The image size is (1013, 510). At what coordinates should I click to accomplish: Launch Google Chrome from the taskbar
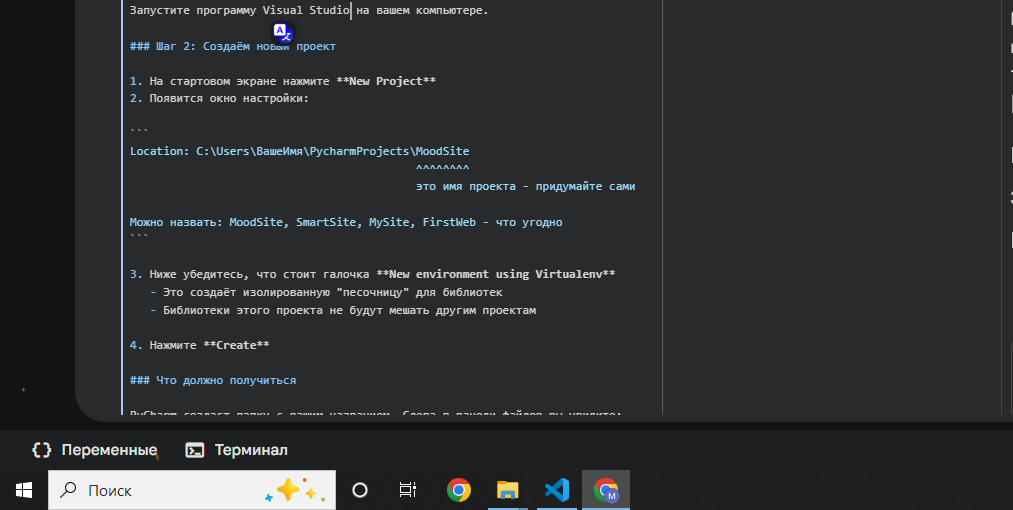point(459,491)
